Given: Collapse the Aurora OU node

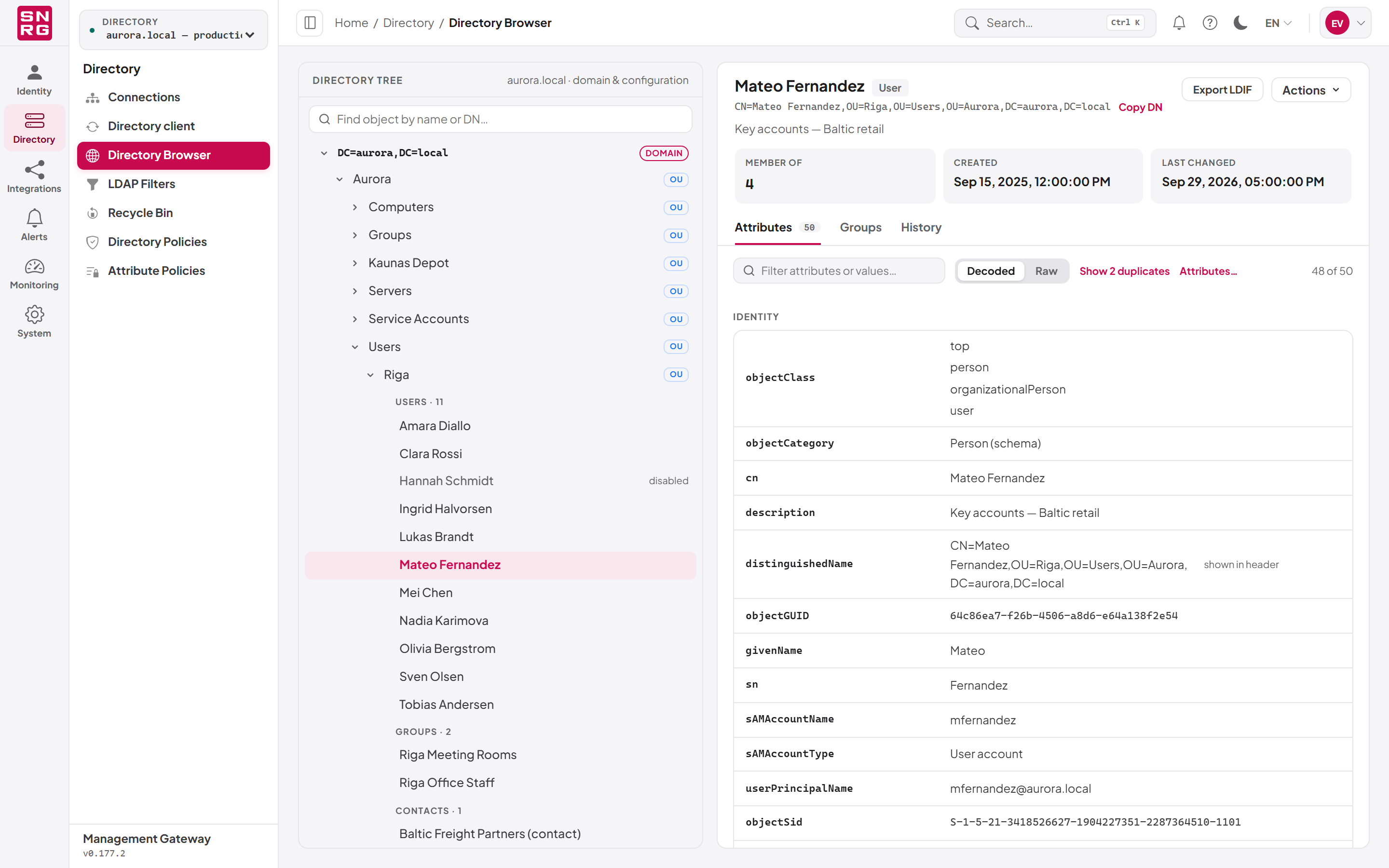Looking at the screenshot, I should (340, 180).
